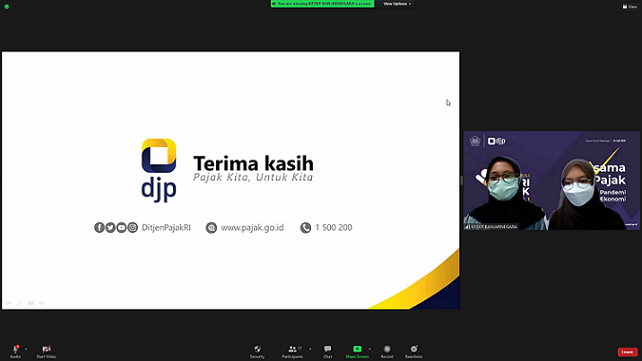642x361 pixels.
Task: Click the green screen-sharing notification banner
Action: click(322, 4)
